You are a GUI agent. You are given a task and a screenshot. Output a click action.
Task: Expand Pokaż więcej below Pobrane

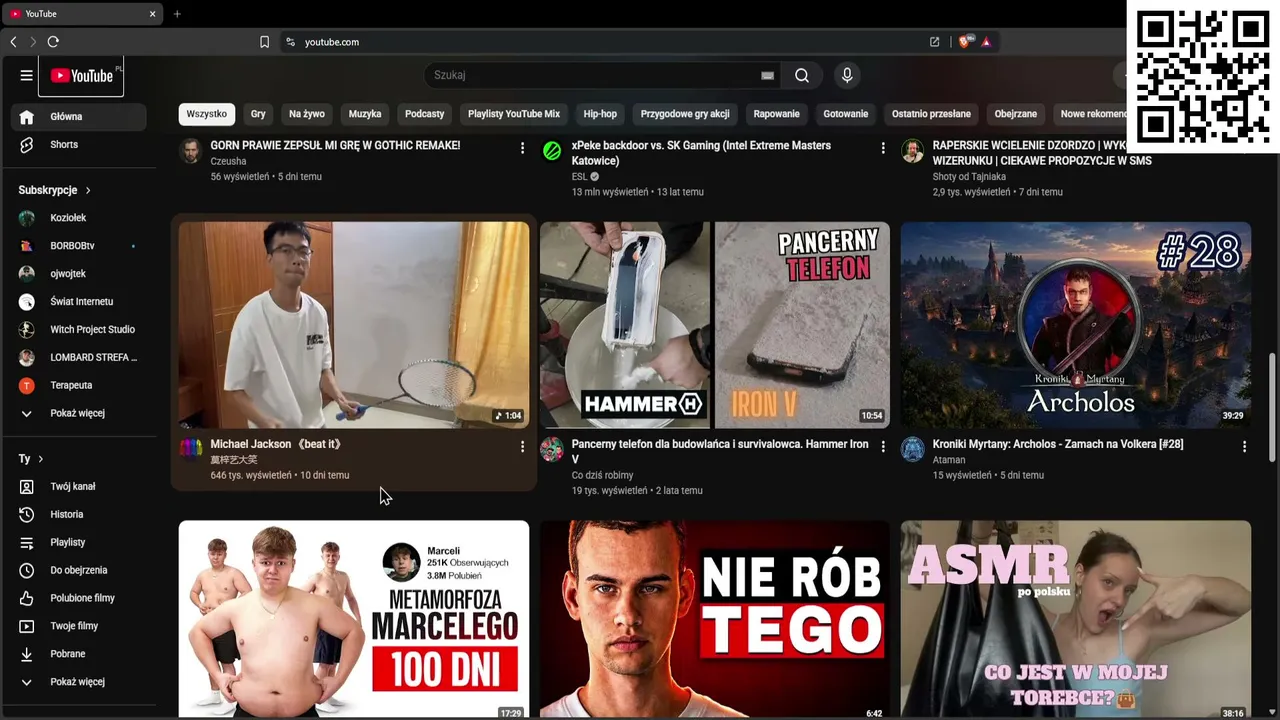point(78,682)
